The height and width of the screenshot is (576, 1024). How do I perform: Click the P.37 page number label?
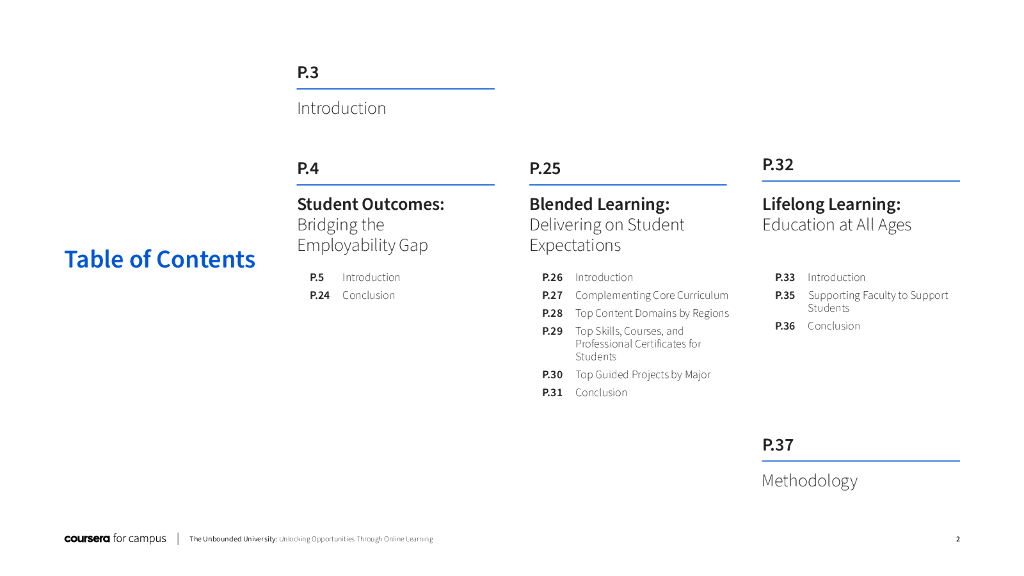[777, 445]
